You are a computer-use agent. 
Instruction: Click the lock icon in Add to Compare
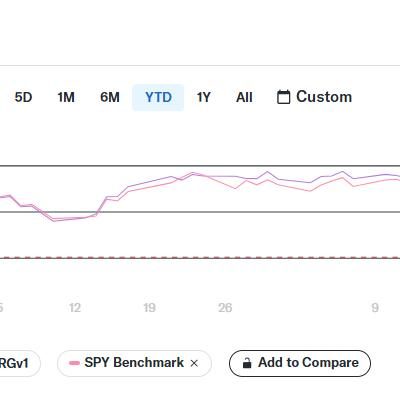point(247,363)
